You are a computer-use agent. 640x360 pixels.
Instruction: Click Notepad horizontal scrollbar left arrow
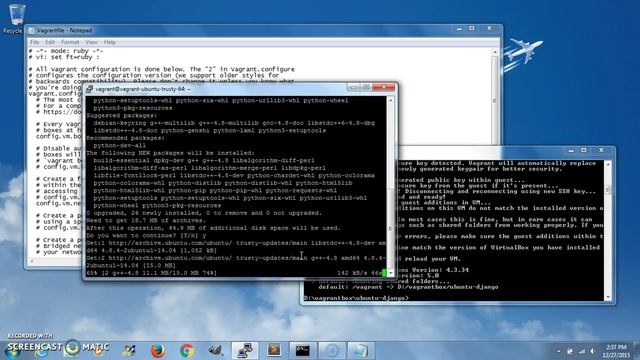[31, 260]
